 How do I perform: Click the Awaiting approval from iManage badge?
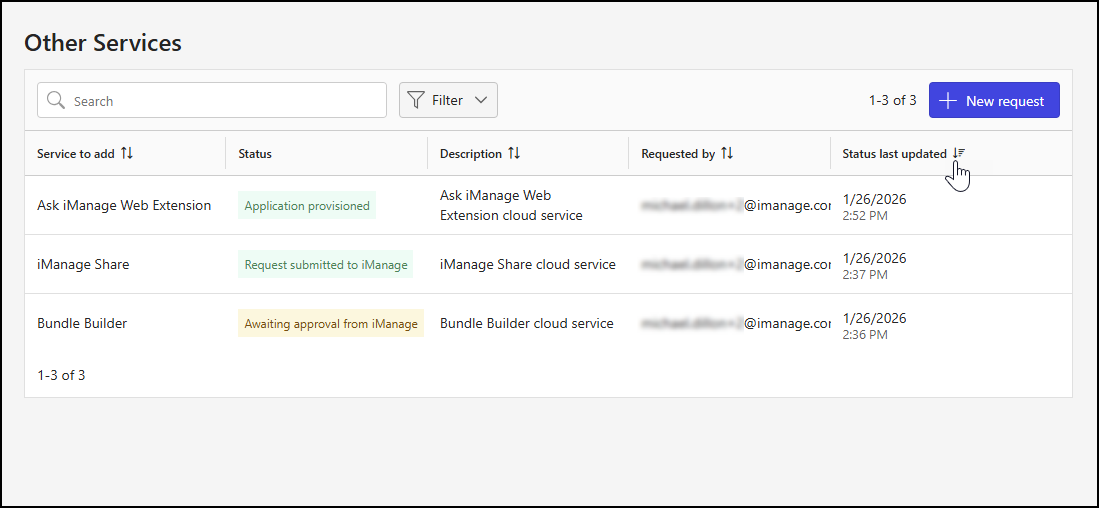click(x=331, y=323)
